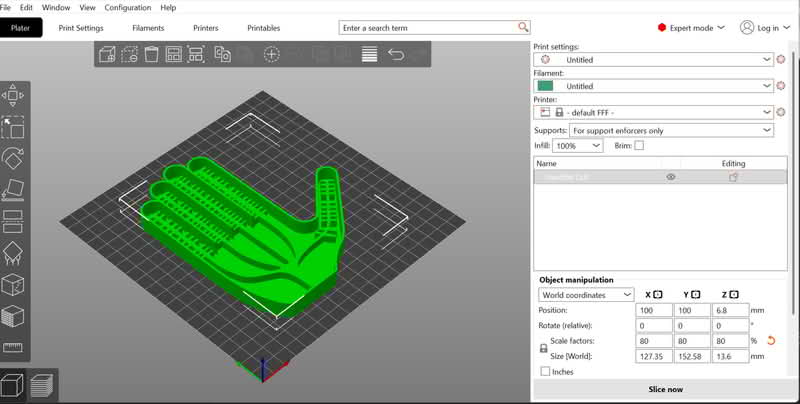Toggle Z axis reset button
Image resolution: width=800 pixels, height=404 pixels.
tap(734, 294)
